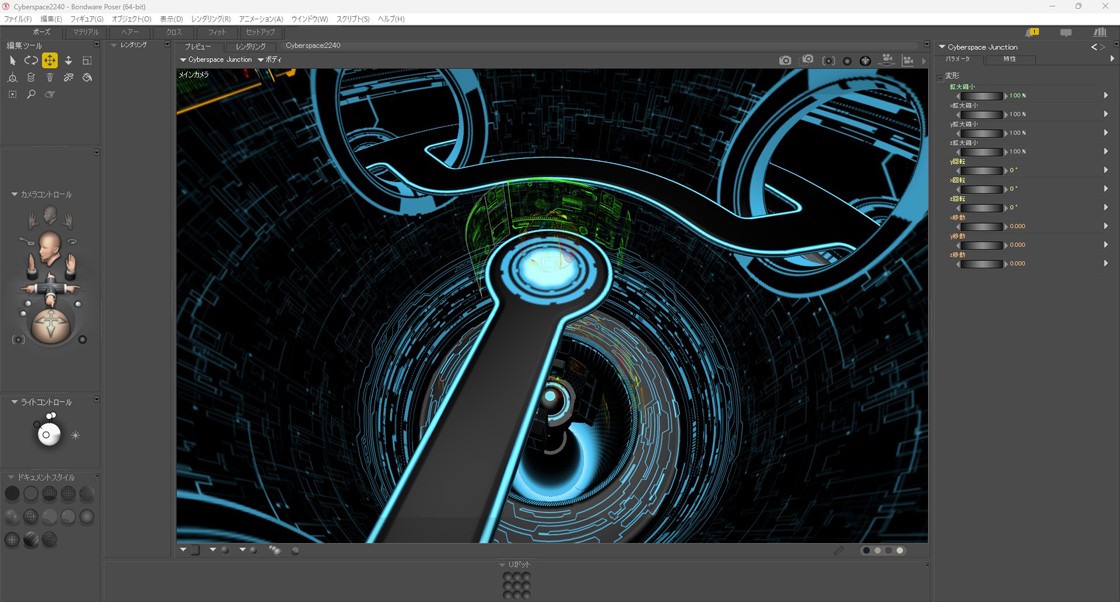Click the first camera icon above the preview
This screenshot has height=602, width=1120.
(785, 61)
